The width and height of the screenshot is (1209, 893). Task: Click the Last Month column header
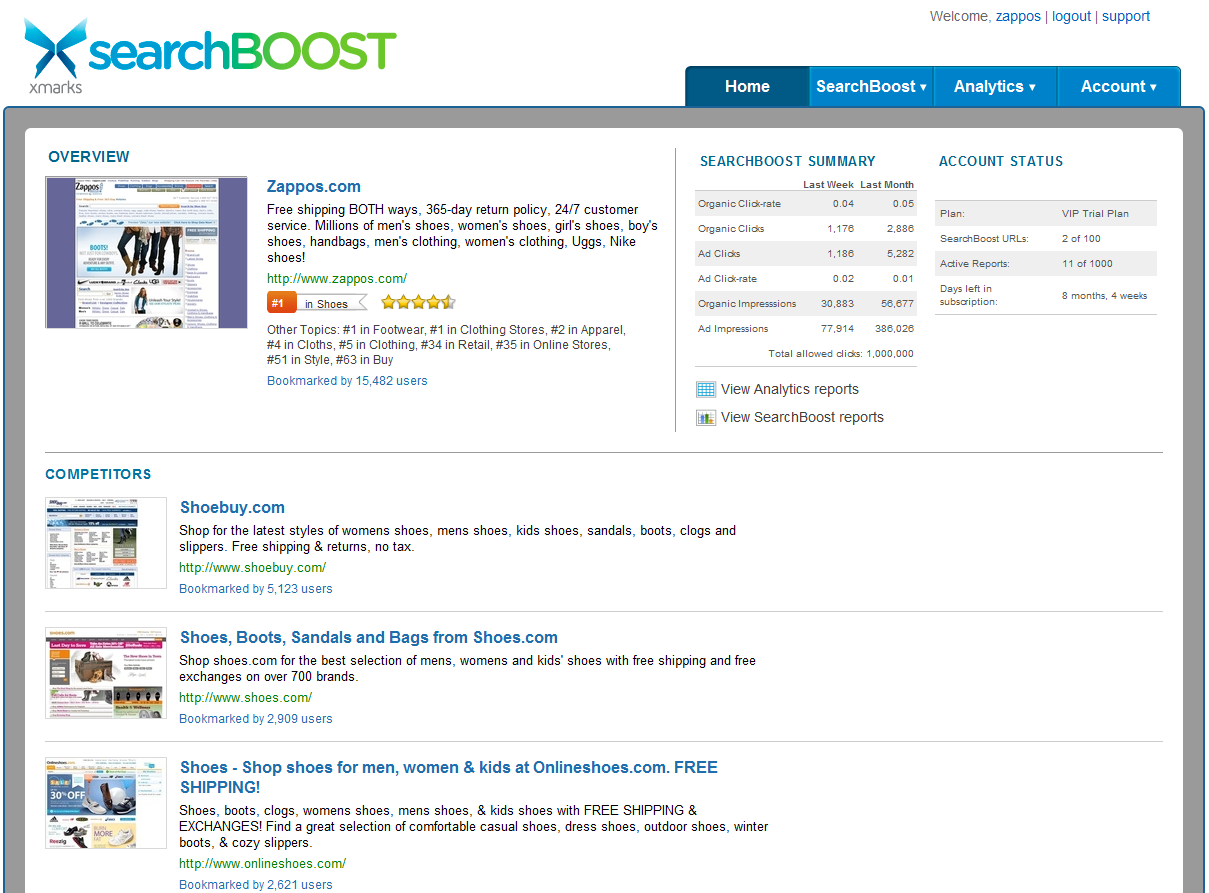[887, 185]
